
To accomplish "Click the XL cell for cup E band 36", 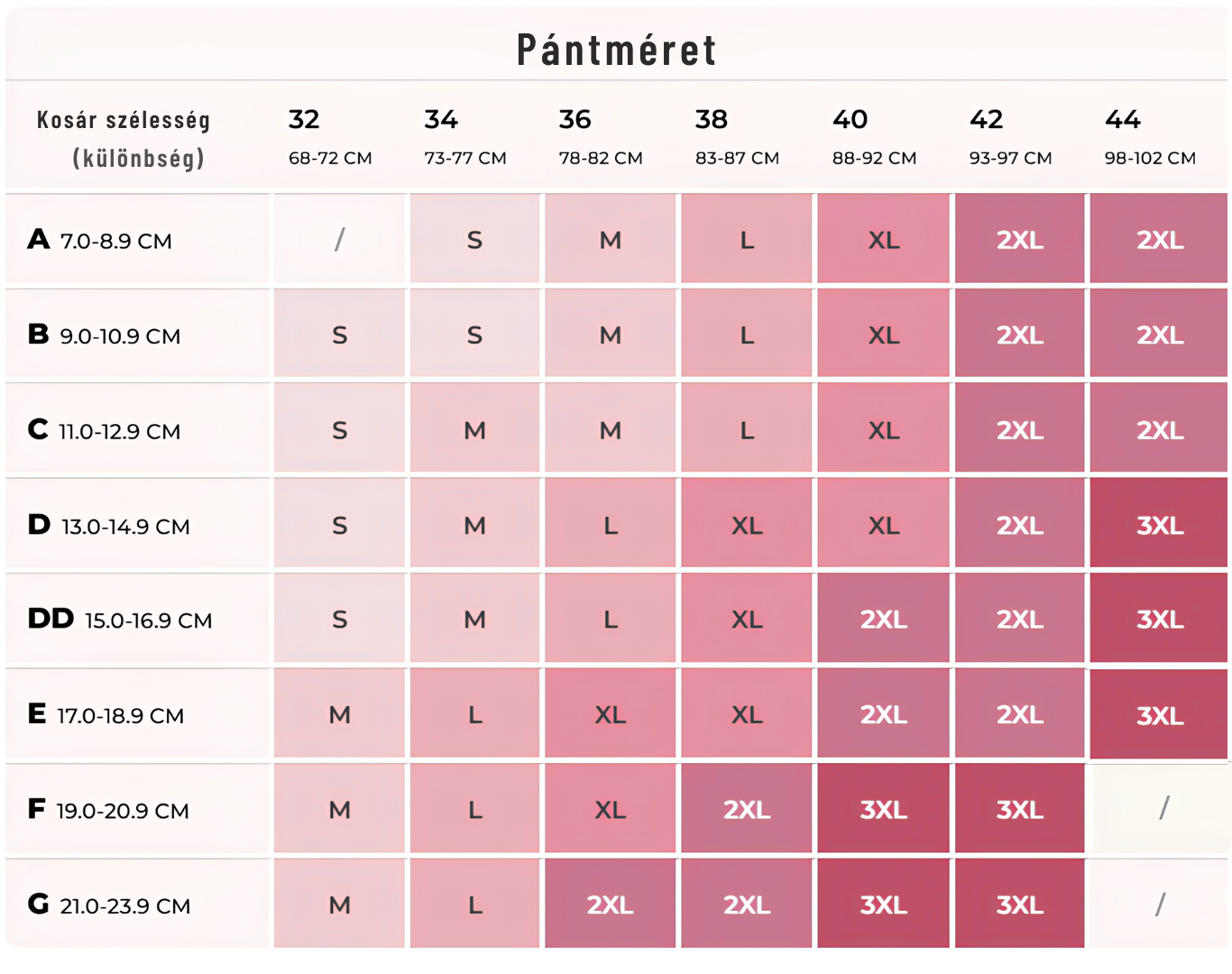I will 610,713.
